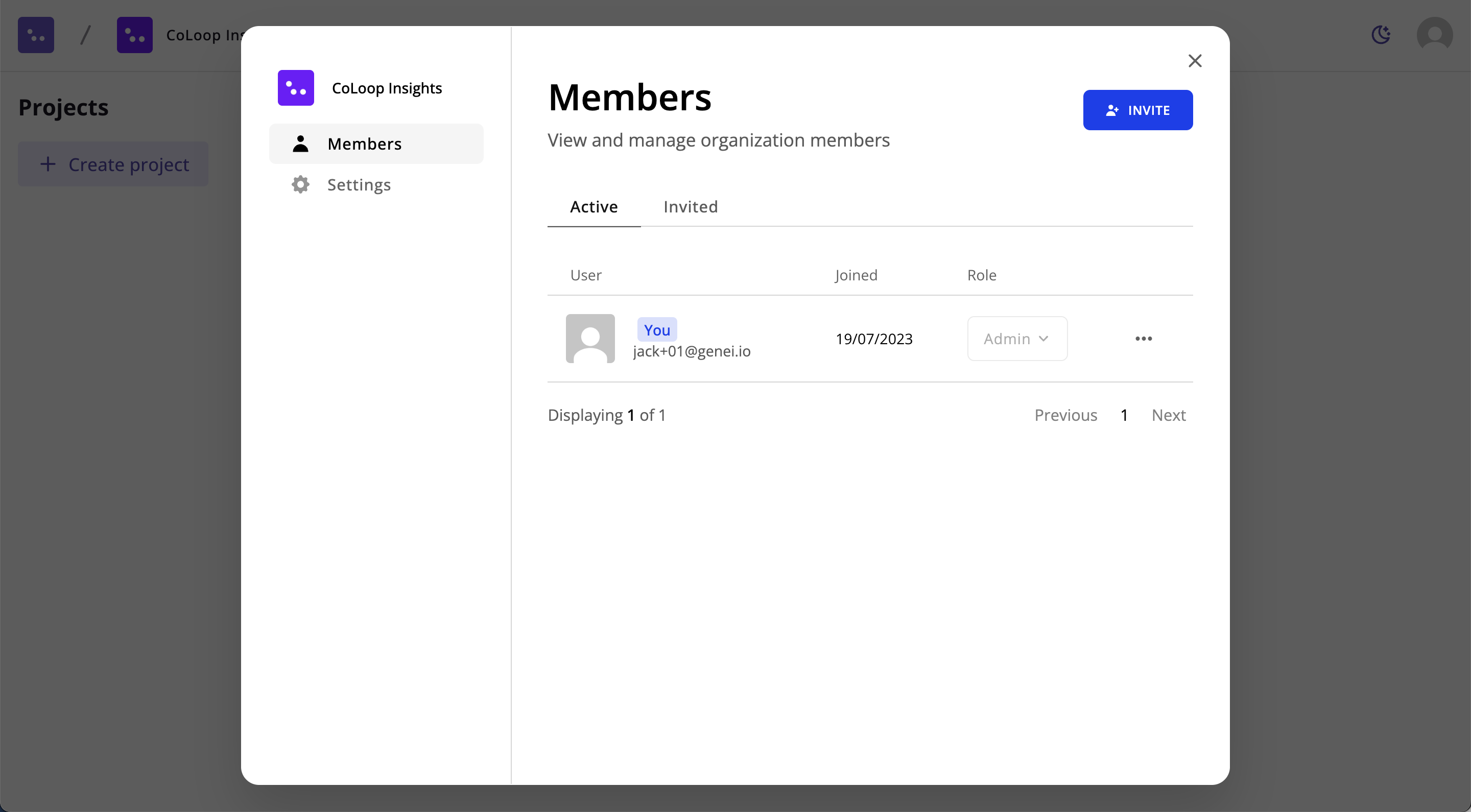Switch to the Invited tab
The width and height of the screenshot is (1471, 812).
point(691,207)
